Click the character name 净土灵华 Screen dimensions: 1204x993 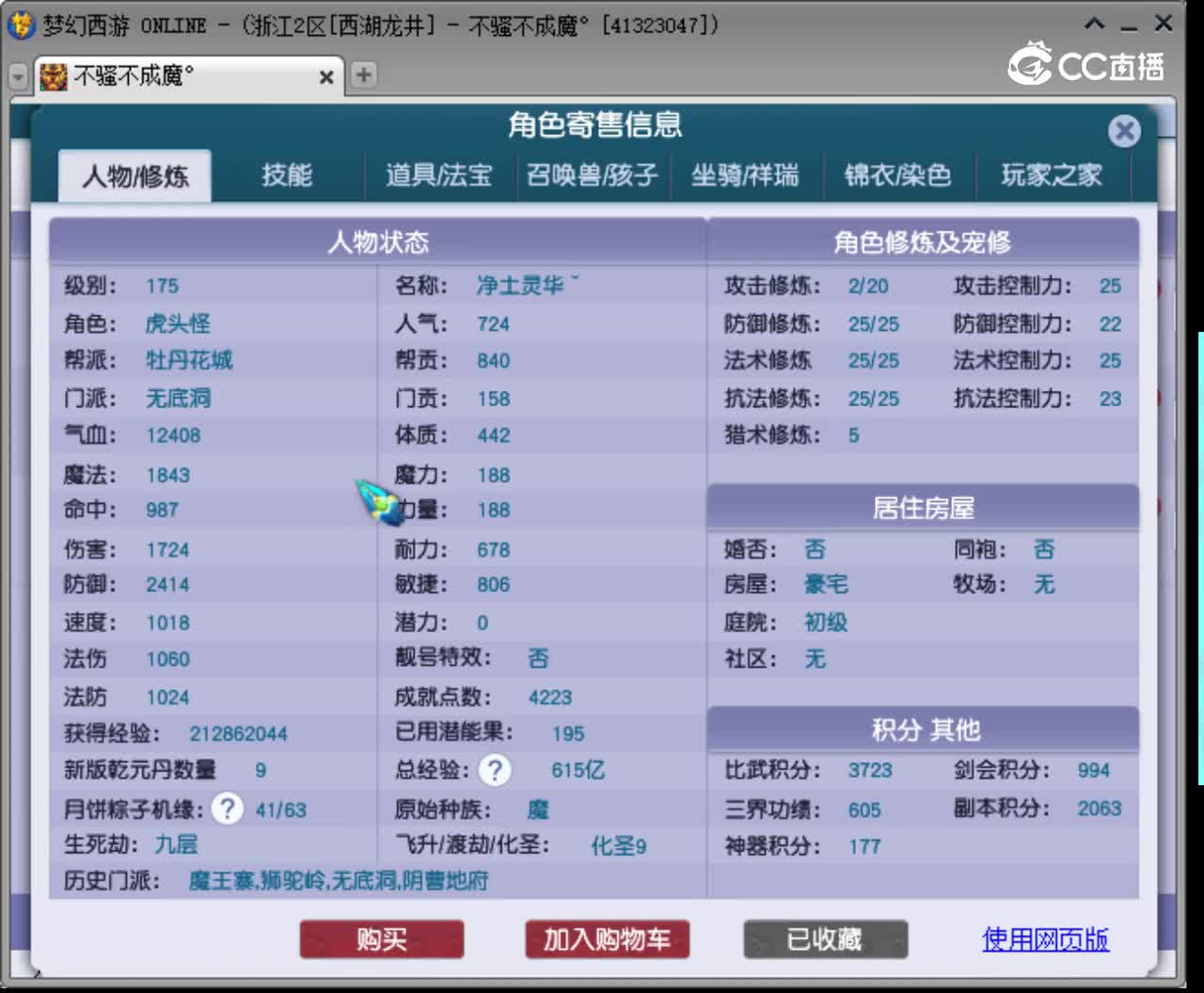click(x=526, y=285)
